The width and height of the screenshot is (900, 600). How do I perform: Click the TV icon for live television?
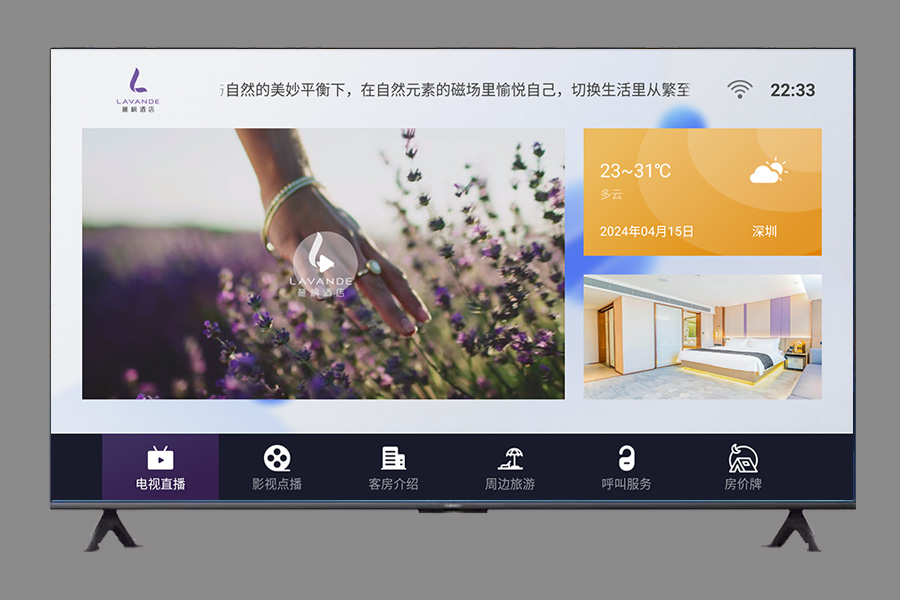(x=160, y=458)
